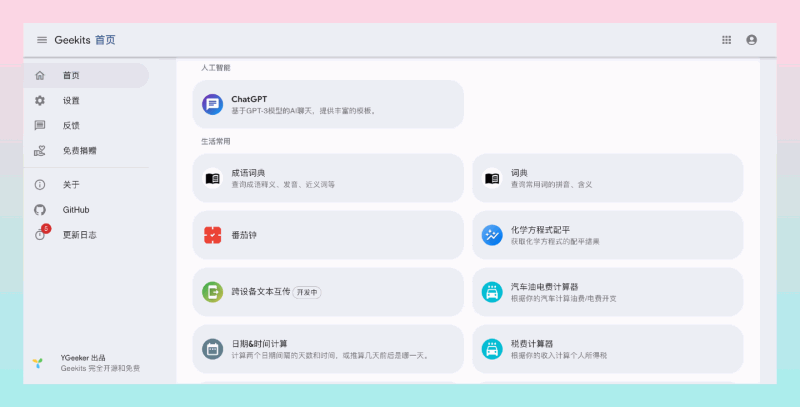Open the hamburger menu icon
This screenshot has width=800, height=407.
pyautogui.click(x=42, y=40)
